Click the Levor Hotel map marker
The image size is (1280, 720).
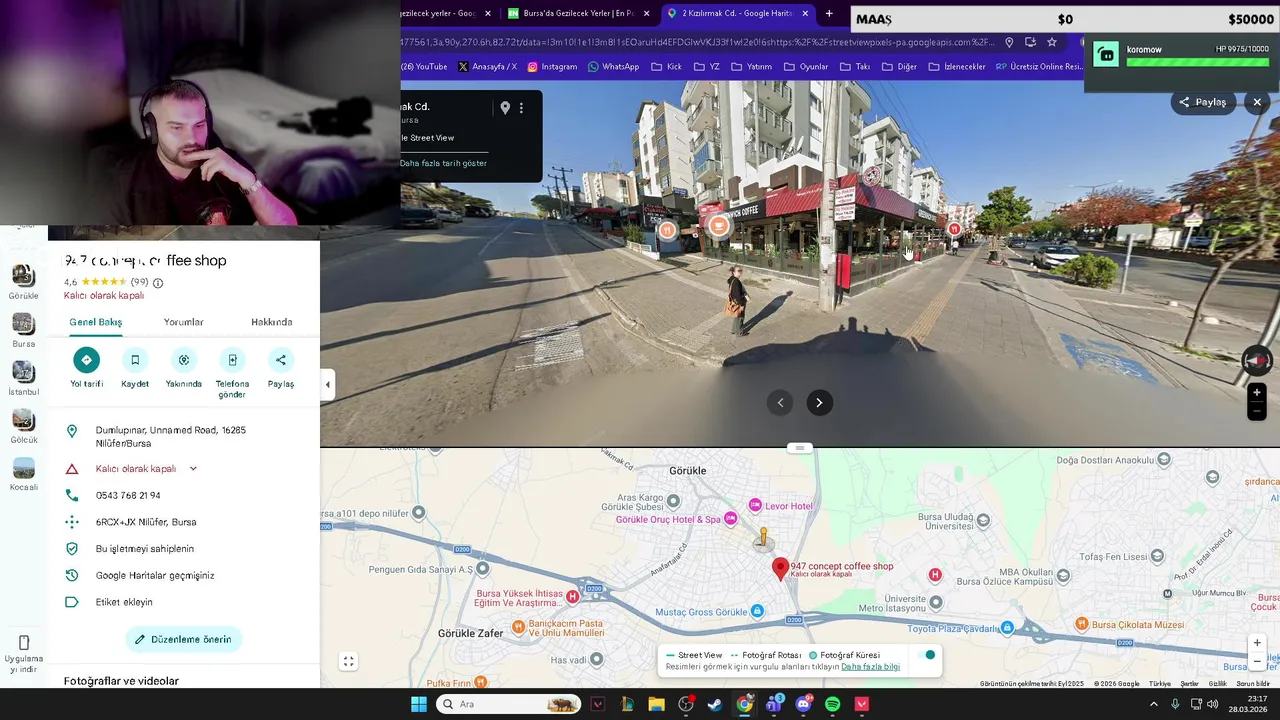point(755,506)
